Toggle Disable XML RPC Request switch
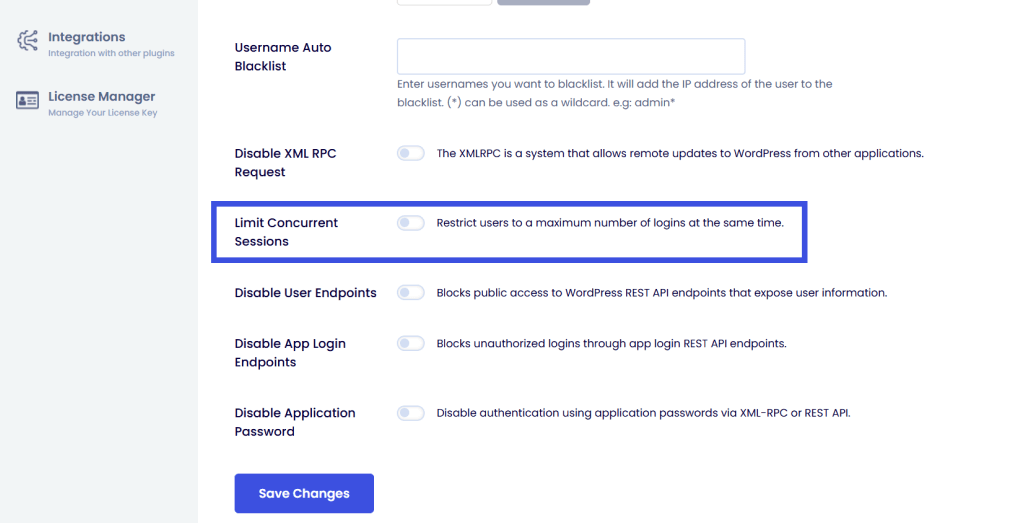This screenshot has height=523, width=1024. point(411,153)
